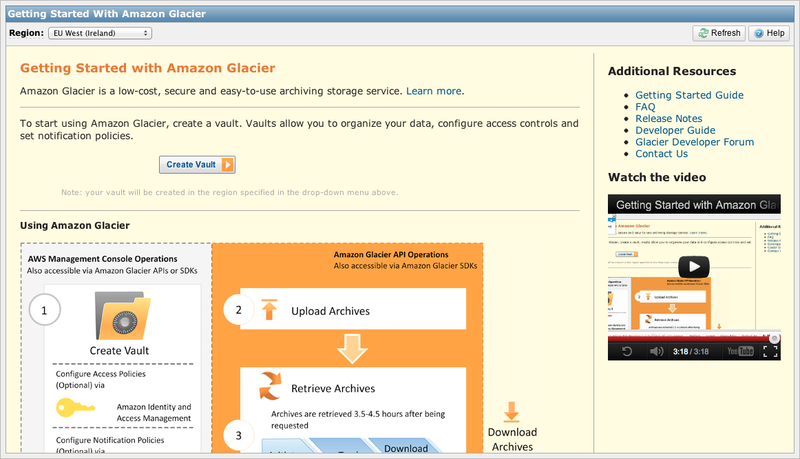The width and height of the screenshot is (800, 459).
Task: Click the Retrieve Archives label
Action: (333, 389)
